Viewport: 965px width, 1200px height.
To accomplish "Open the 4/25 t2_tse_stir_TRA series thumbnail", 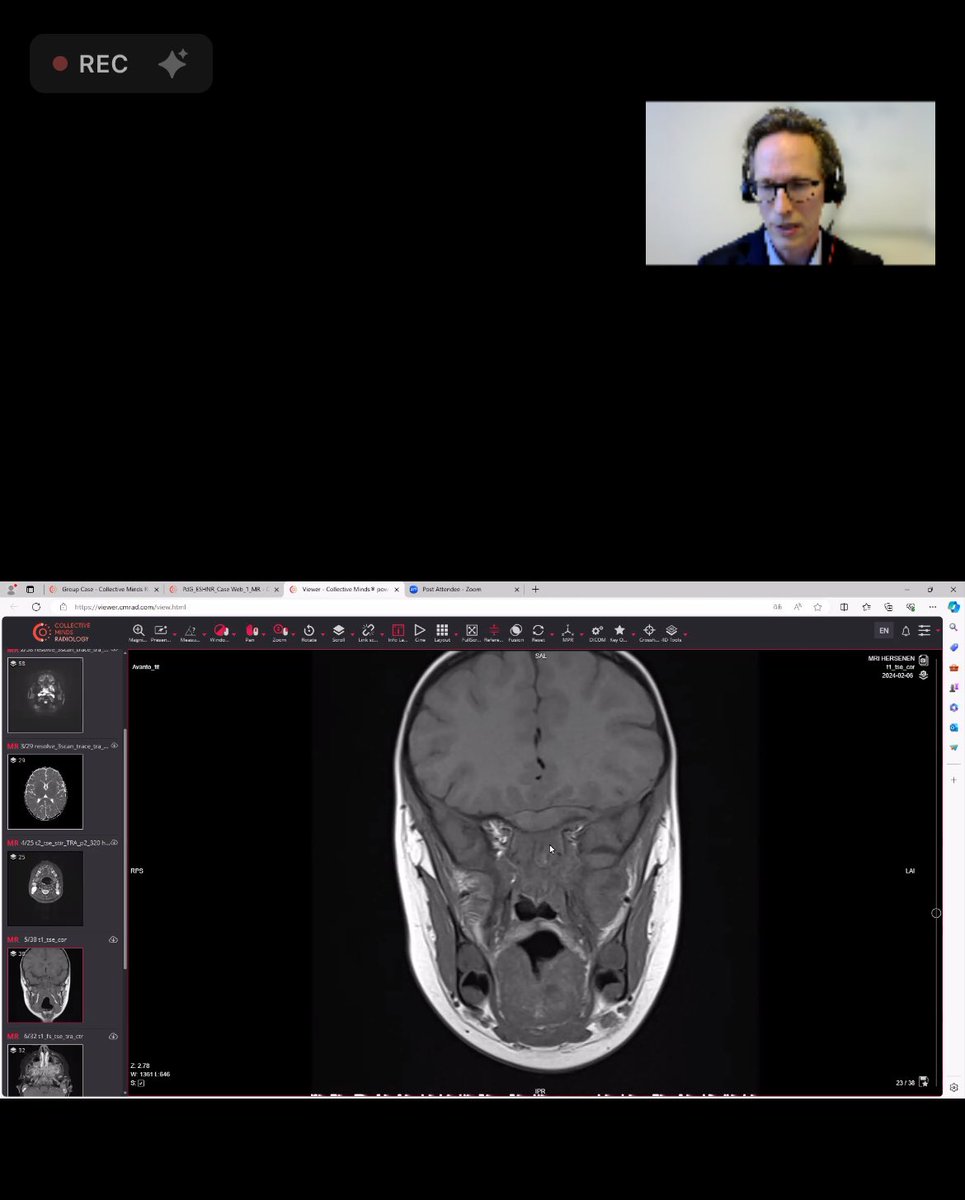I will click(x=45, y=888).
